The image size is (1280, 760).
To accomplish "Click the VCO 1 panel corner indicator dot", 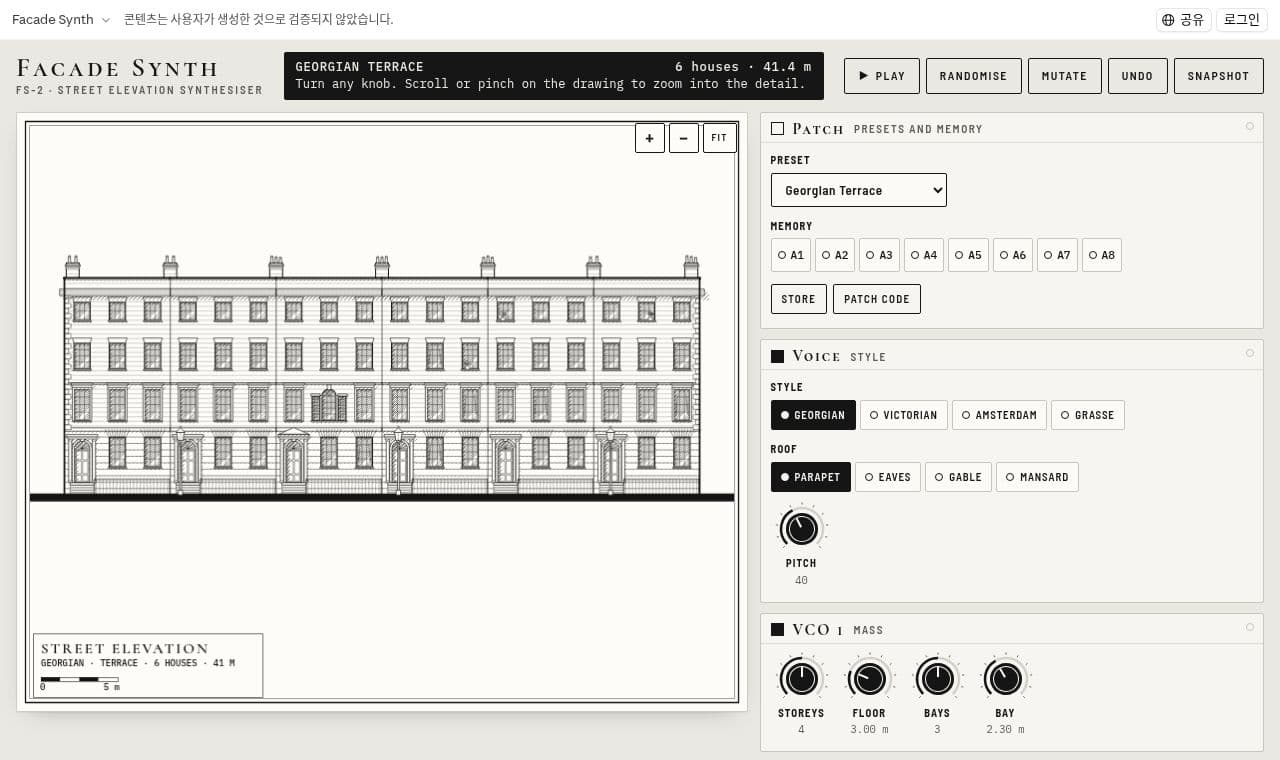I will coord(1250,627).
